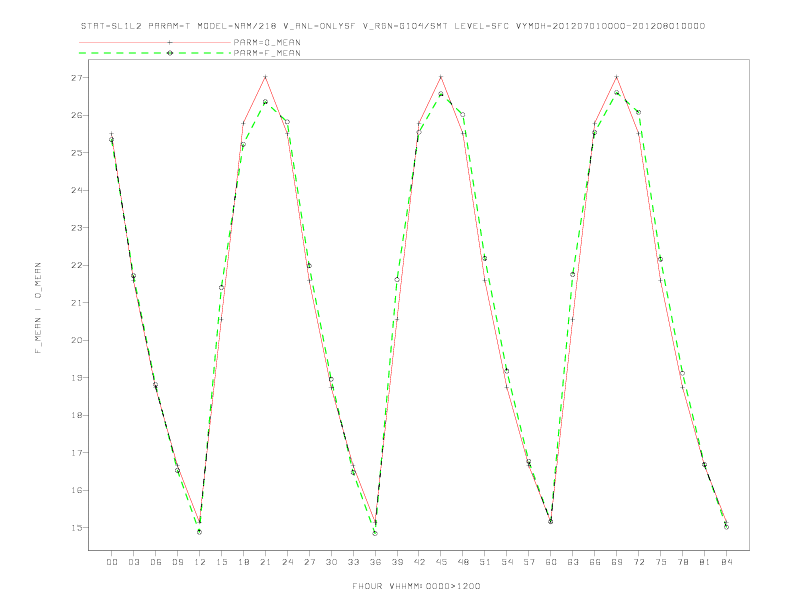This screenshot has height=612, width=792.
Task: Click the x-axis hour label 03
Action: point(133,562)
